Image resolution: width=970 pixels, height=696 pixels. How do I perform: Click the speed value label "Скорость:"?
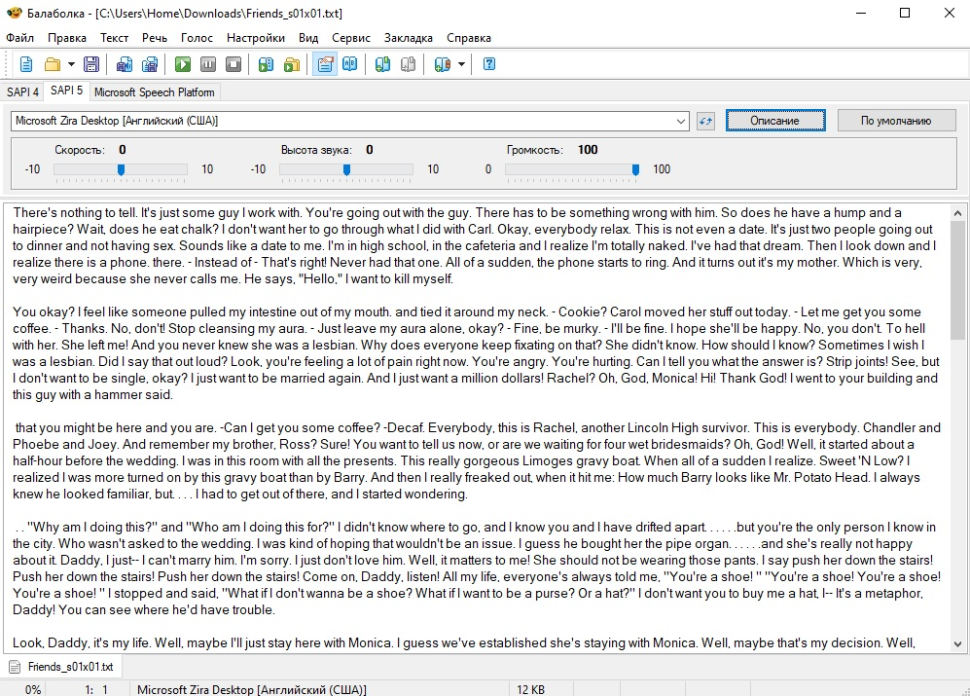click(79, 150)
